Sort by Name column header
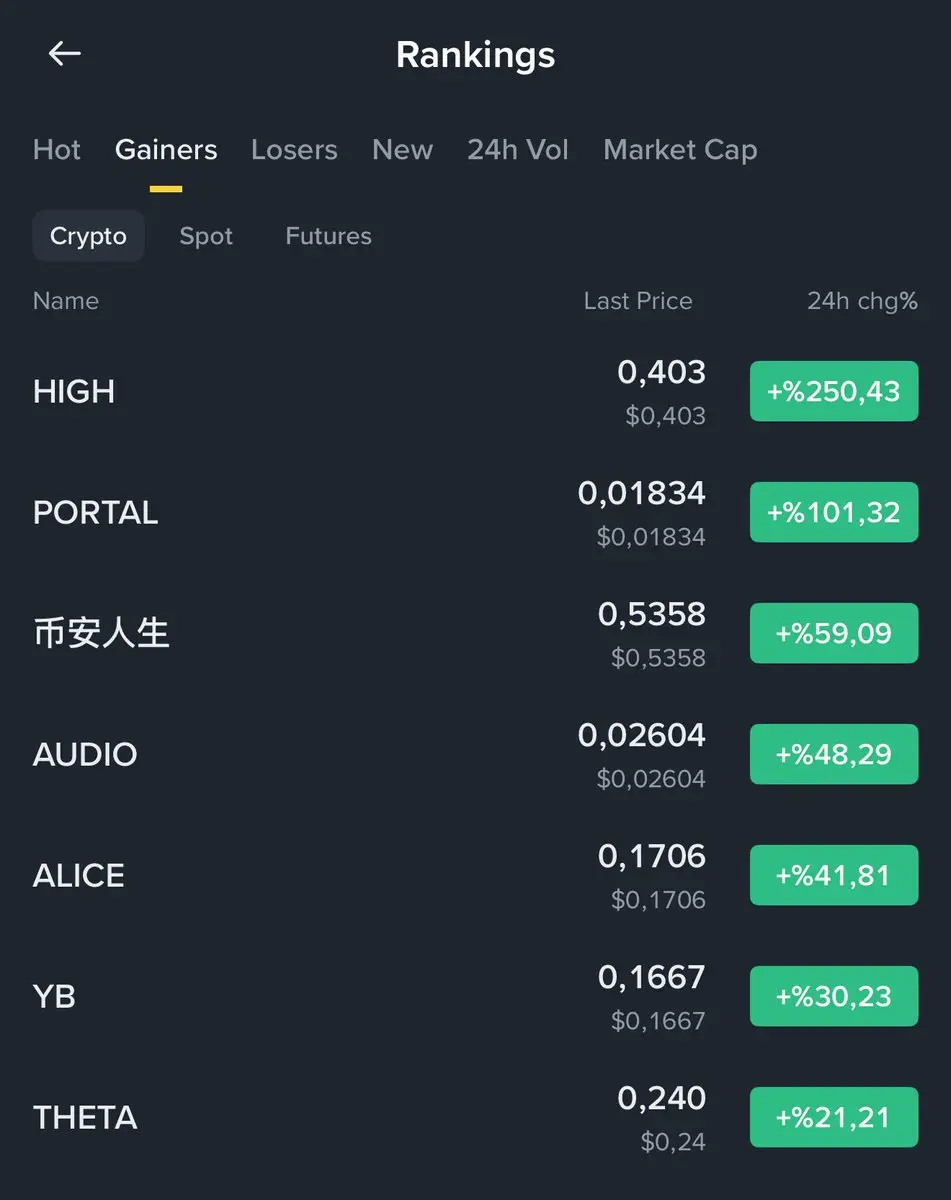 pyautogui.click(x=66, y=301)
